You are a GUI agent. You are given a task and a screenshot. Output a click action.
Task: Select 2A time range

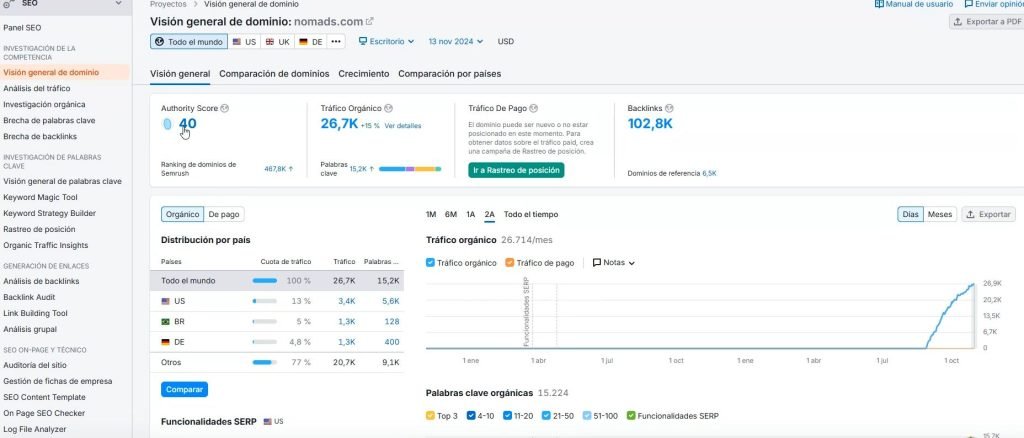tap(489, 215)
